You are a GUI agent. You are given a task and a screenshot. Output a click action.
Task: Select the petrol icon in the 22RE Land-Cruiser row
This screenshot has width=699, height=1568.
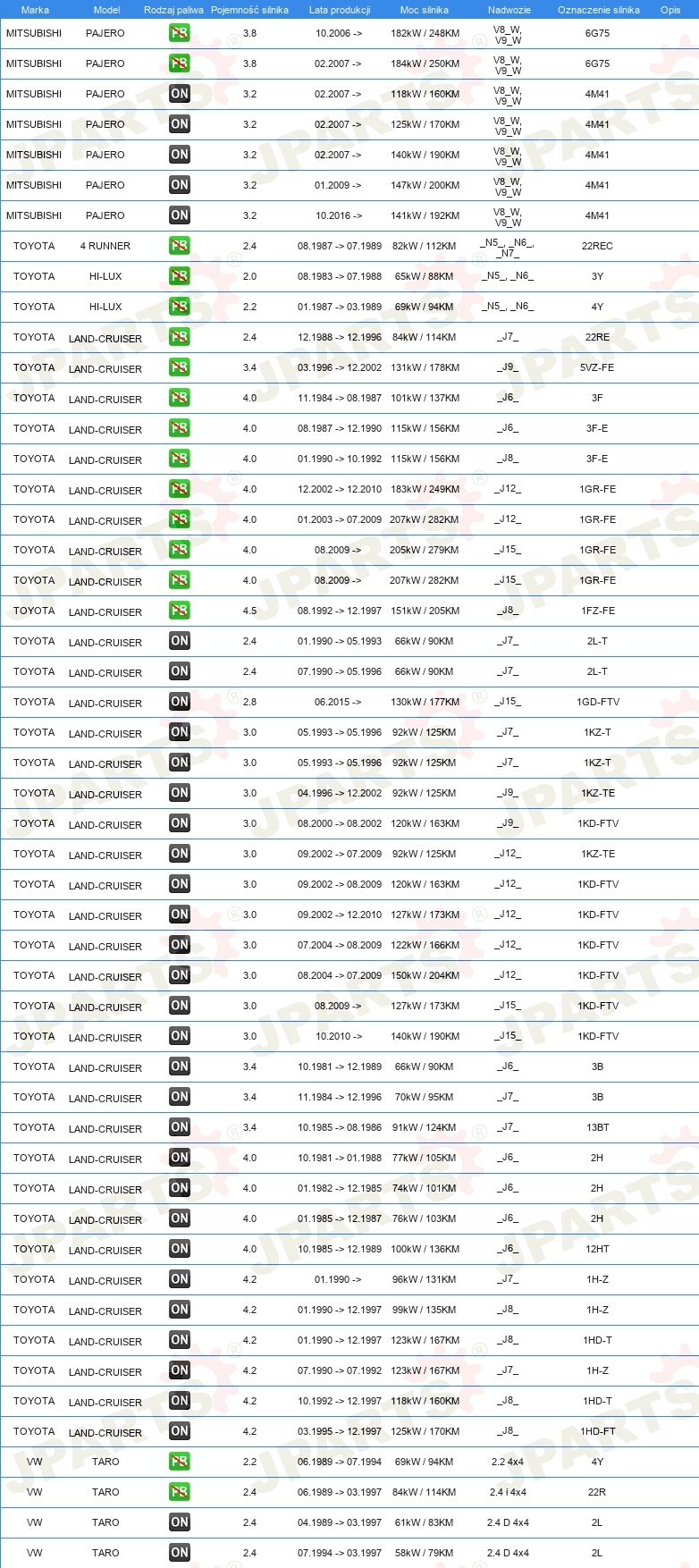[x=180, y=337]
